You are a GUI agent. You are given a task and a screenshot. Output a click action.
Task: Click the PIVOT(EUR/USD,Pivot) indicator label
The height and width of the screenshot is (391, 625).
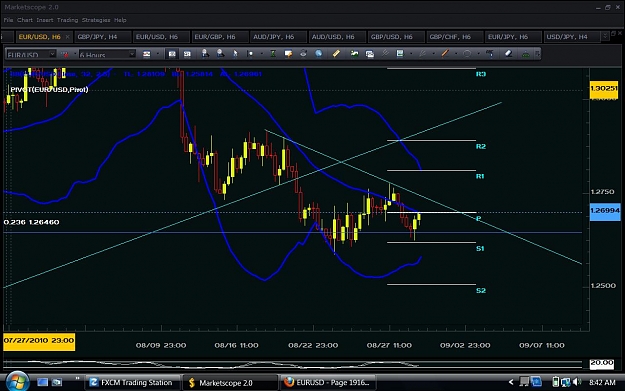(49, 90)
